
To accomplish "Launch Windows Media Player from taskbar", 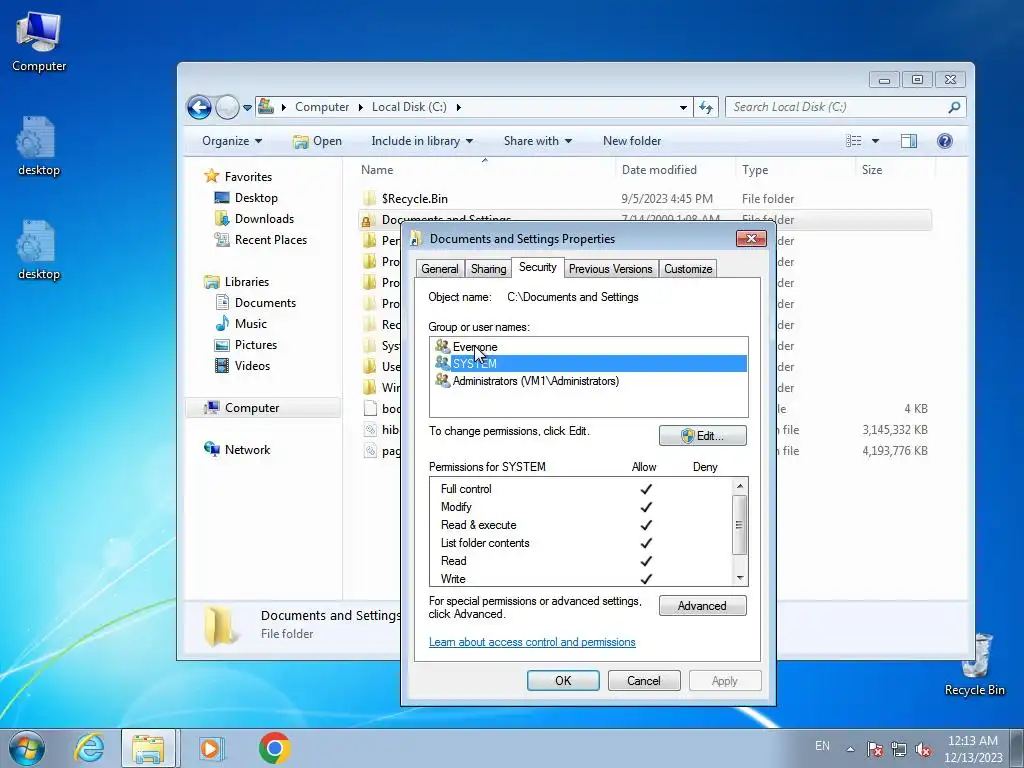I will pos(212,748).
